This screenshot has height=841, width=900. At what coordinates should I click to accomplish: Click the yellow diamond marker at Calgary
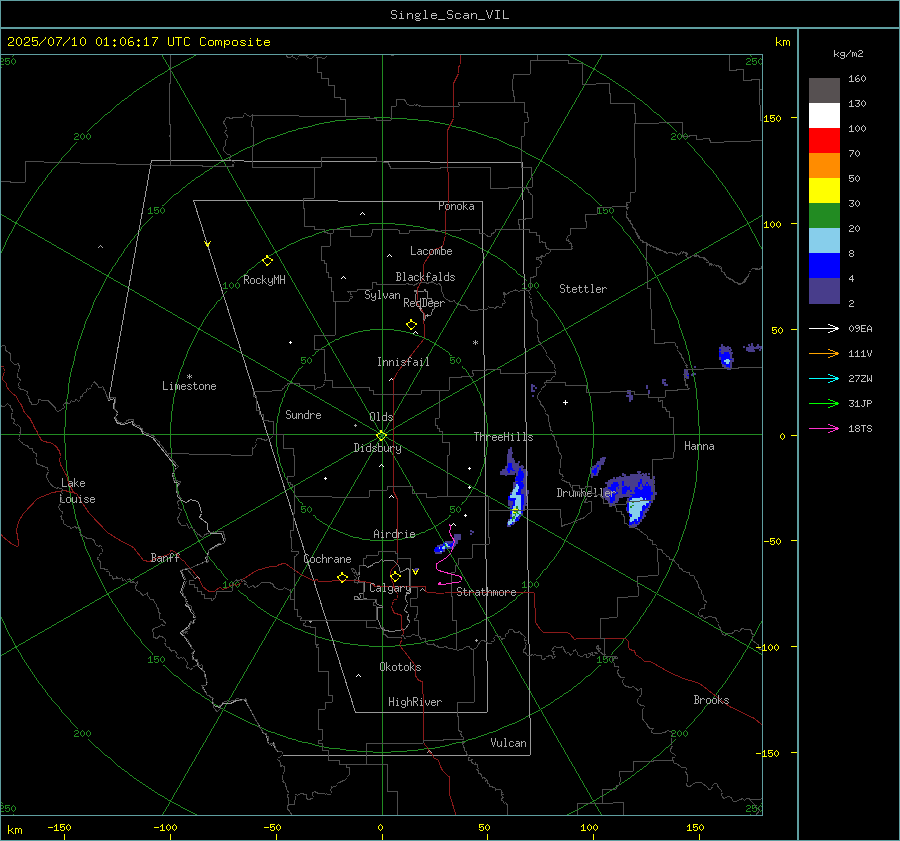[395, 576]
